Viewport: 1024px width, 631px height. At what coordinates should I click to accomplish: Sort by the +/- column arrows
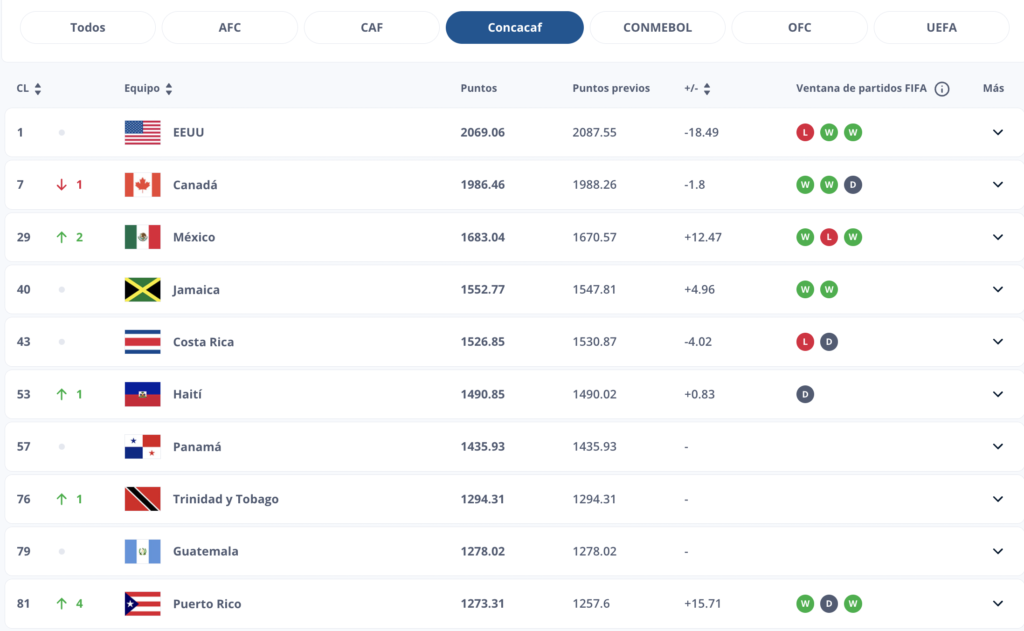click(x=707, y=89)
